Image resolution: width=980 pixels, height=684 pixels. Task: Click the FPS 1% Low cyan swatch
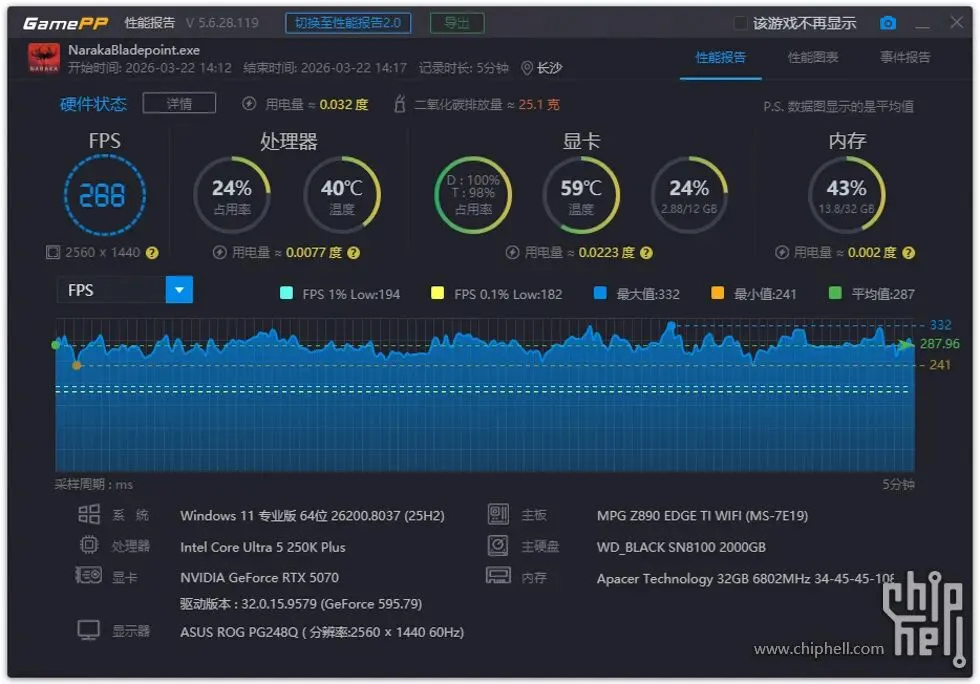286,293
